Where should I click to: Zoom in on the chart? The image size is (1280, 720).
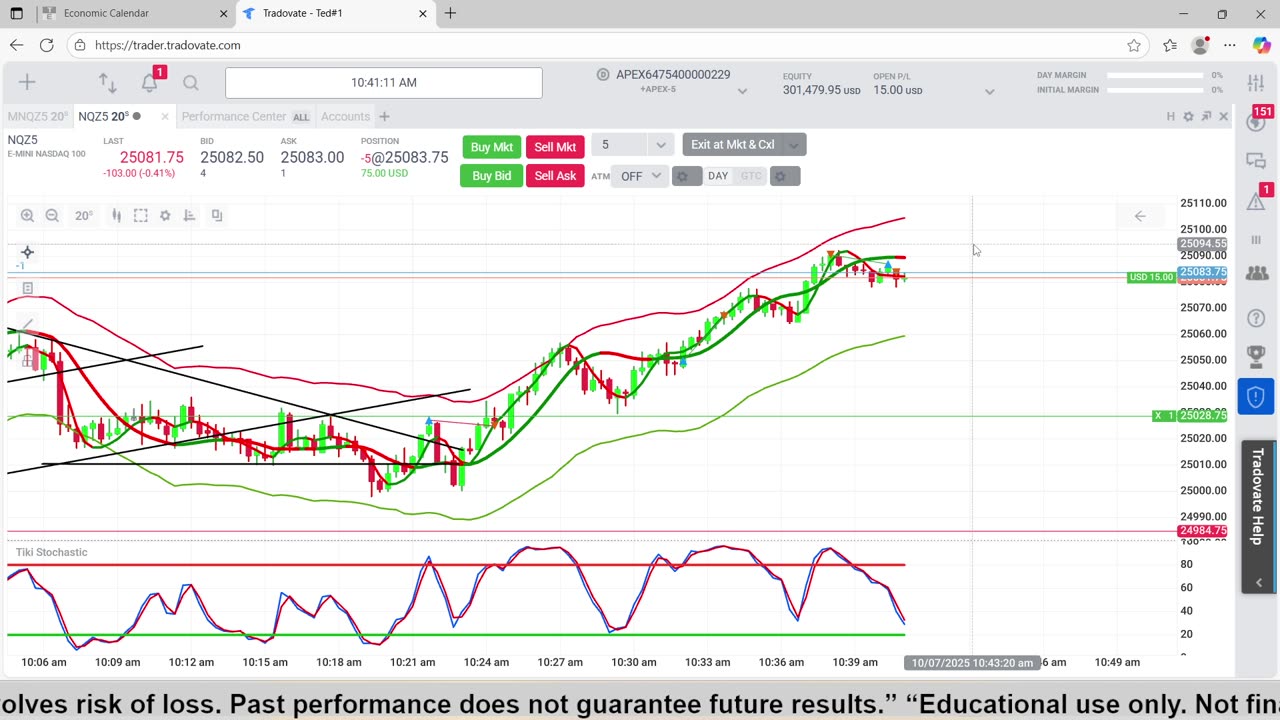coord(27,215)
